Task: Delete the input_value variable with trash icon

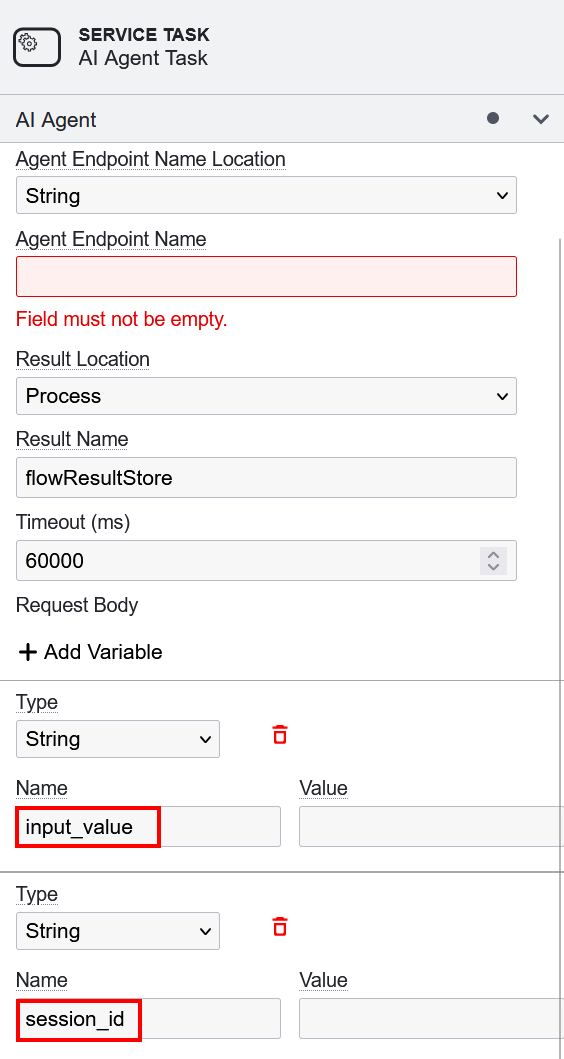Action: 280,734
